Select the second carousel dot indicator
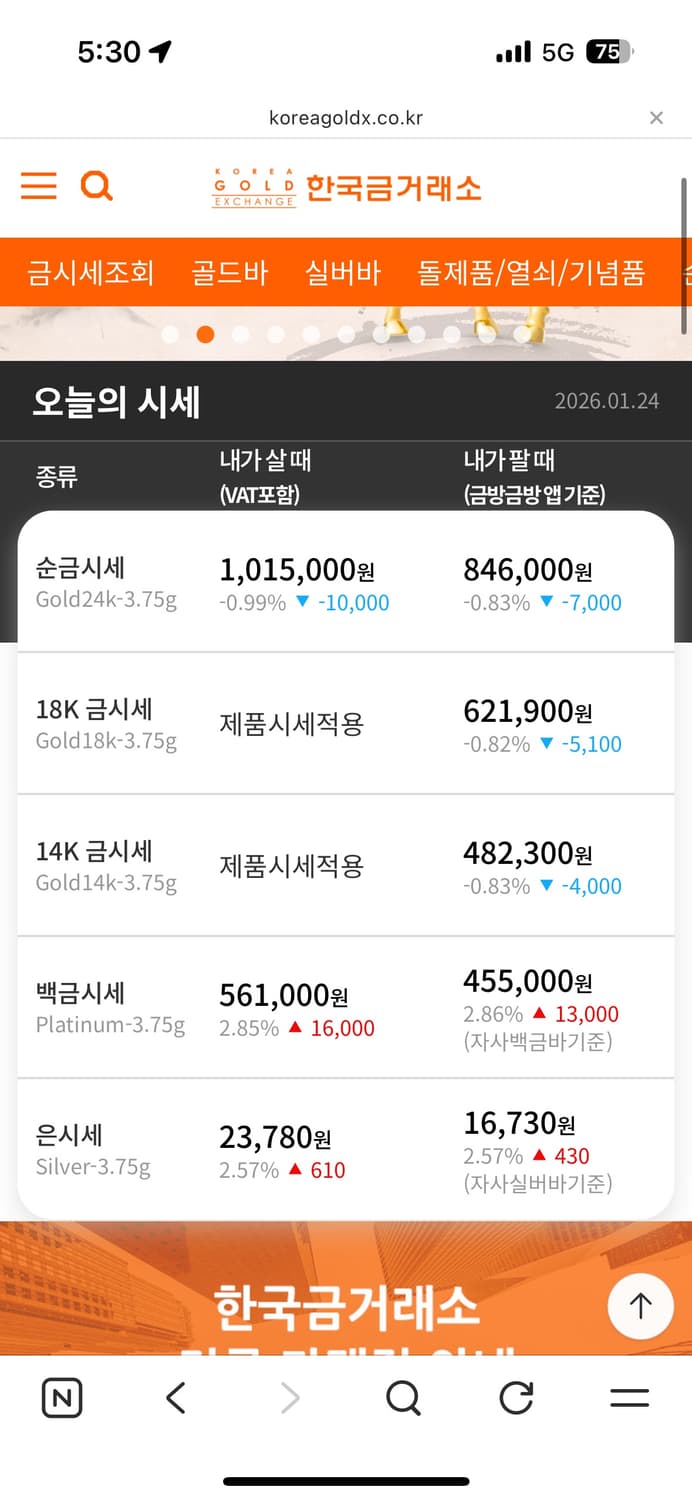 205,334
